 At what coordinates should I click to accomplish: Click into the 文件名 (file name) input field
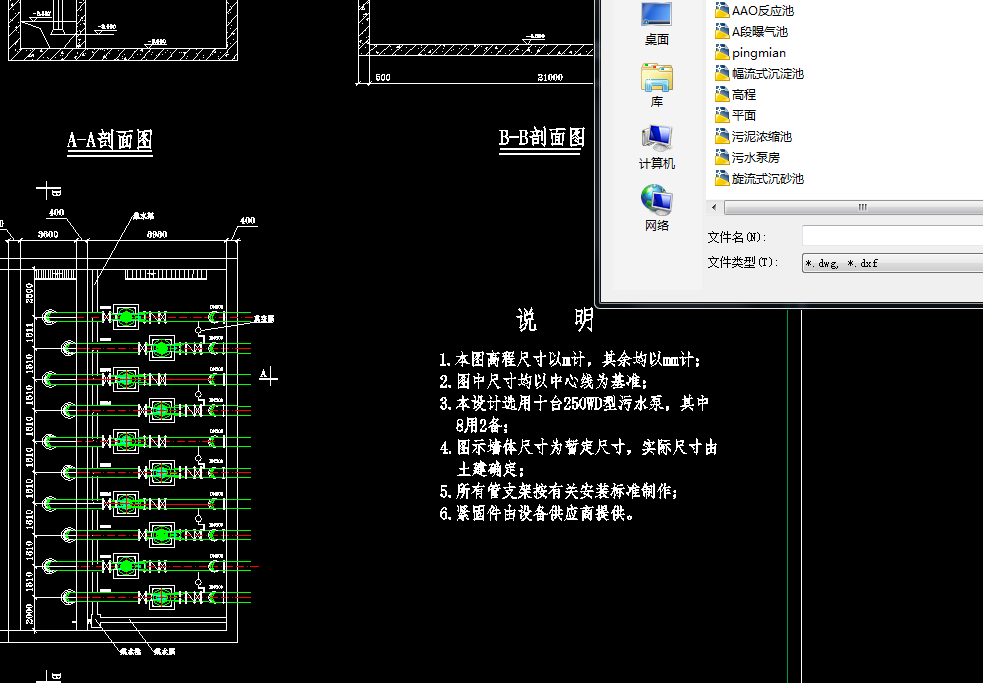point(893,236)
